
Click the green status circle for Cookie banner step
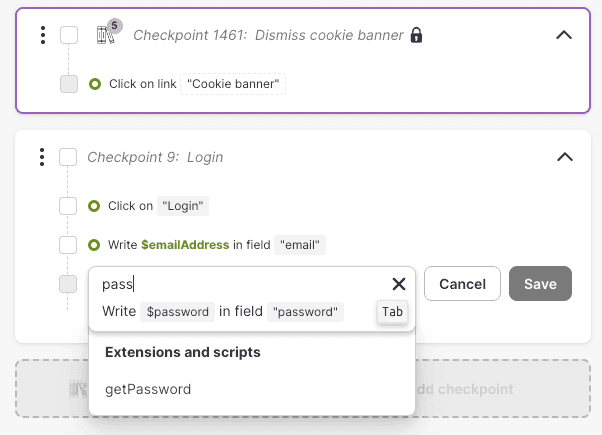(95, 84)
